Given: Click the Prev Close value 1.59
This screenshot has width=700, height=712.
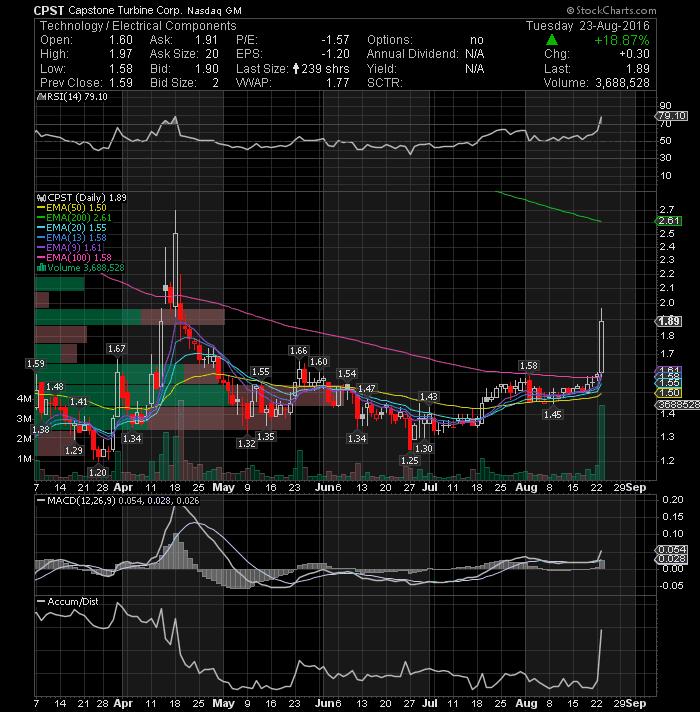Looking at the screenshot, I should click(121, 83).
